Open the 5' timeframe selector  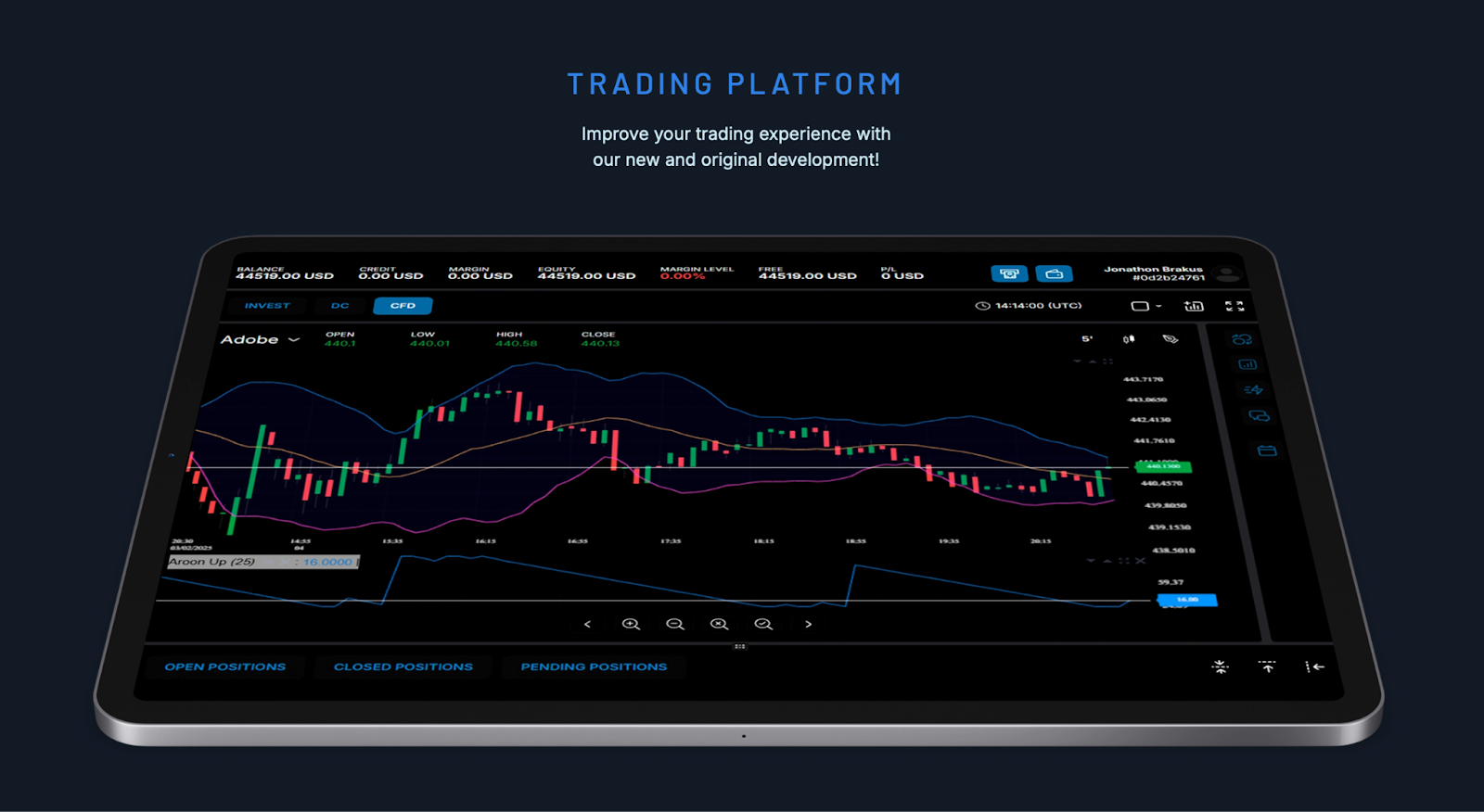tap(1087, 339)
